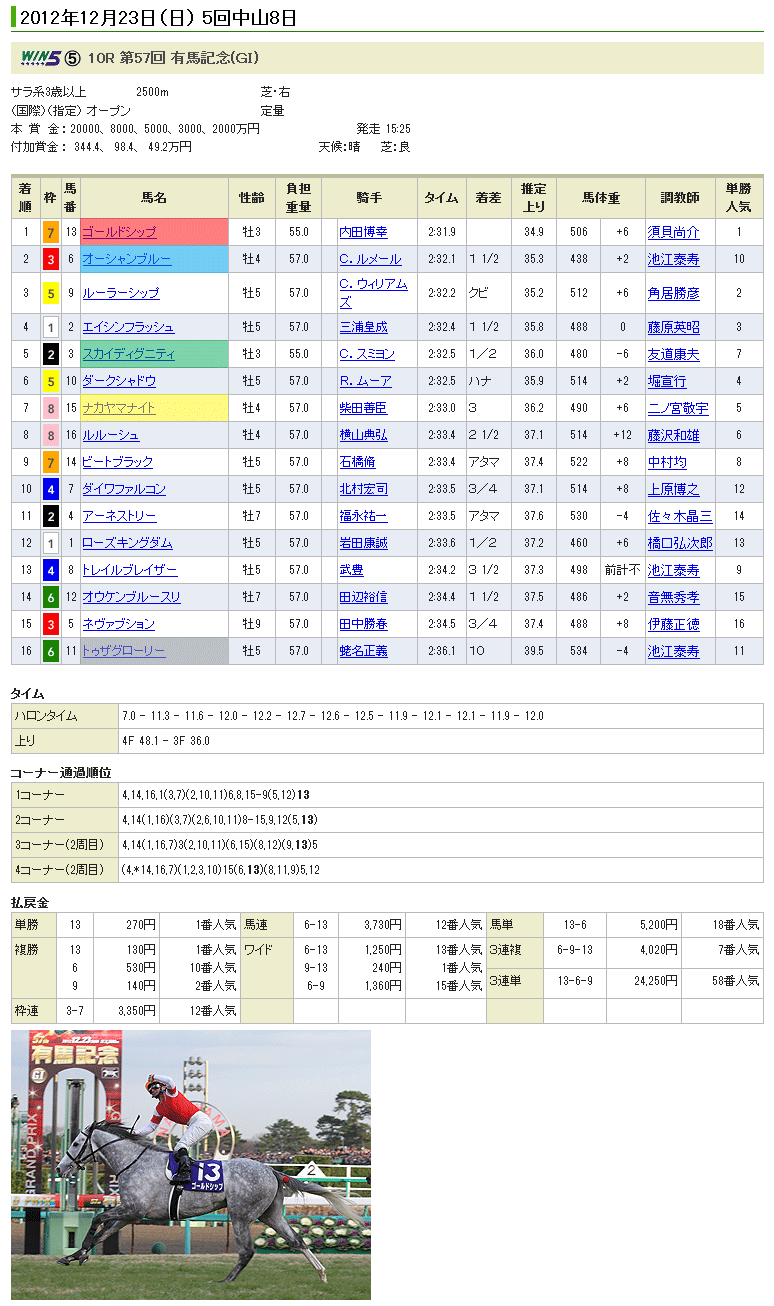
Task: Click the red frame 3 box in オーシャンブルー row
Action: click(x=50, y=259)
